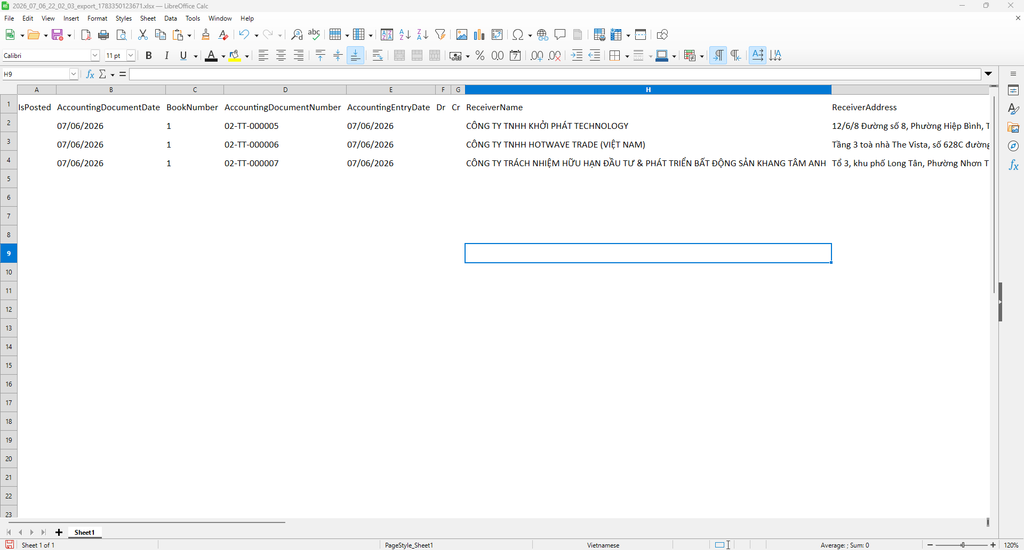
Task: Open the Function Wizard fx icon
Action: click(90, 74)
